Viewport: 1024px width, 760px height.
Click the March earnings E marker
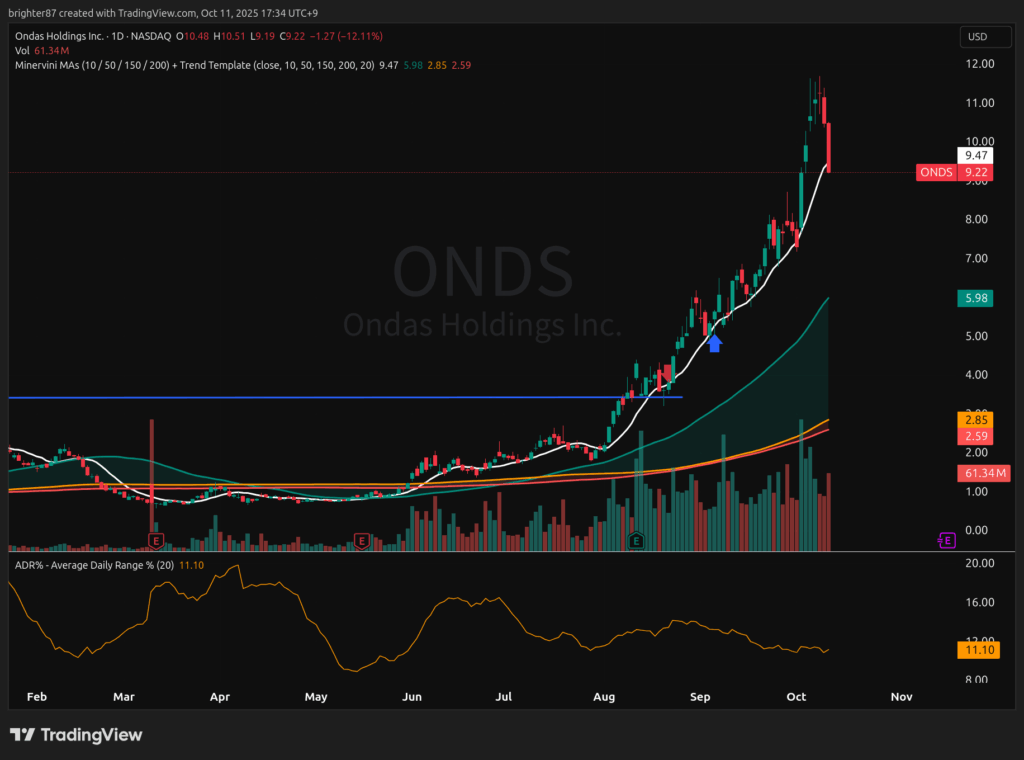pos(155,540)
